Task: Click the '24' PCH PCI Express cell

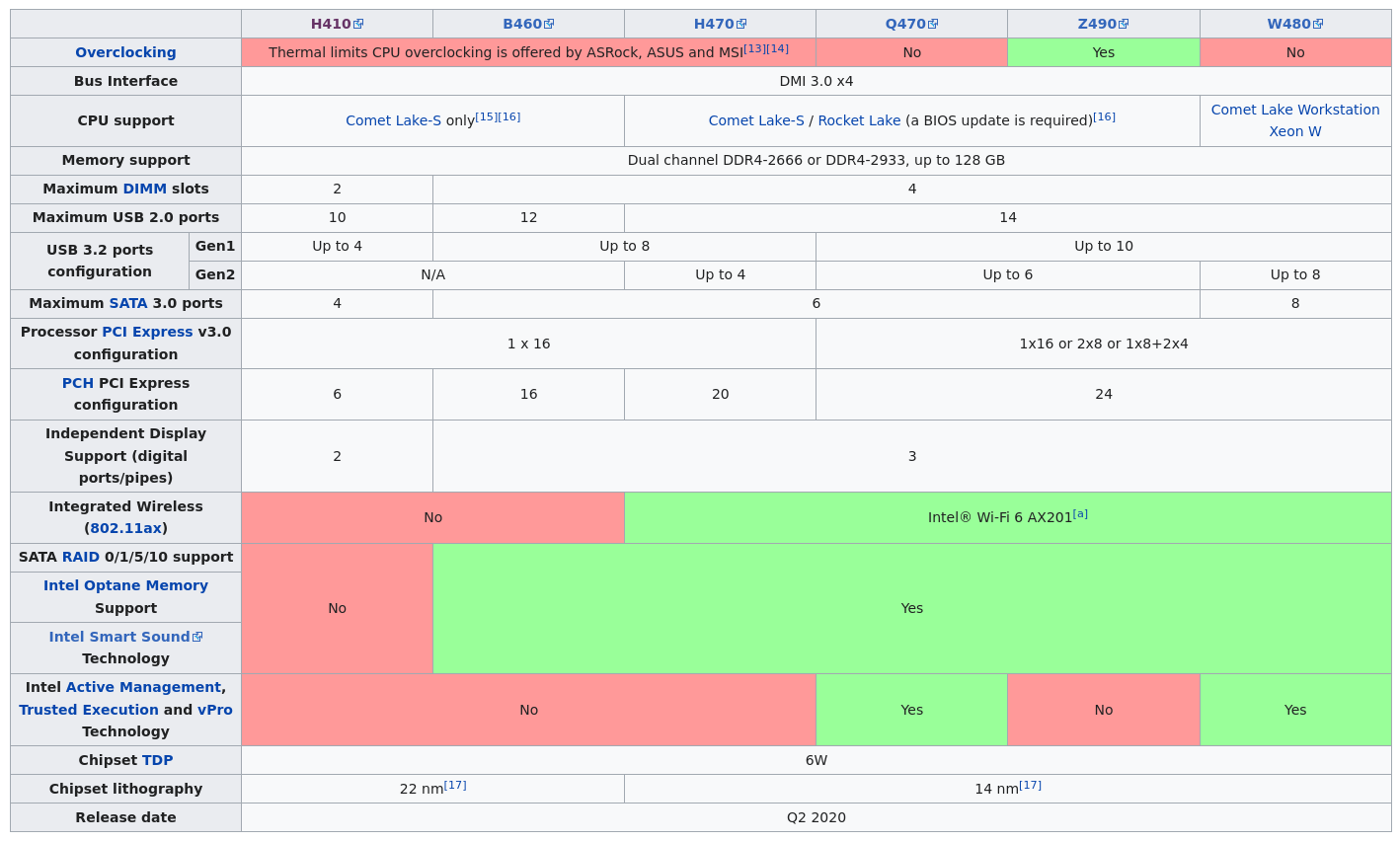Action: tap(1104, 394)
